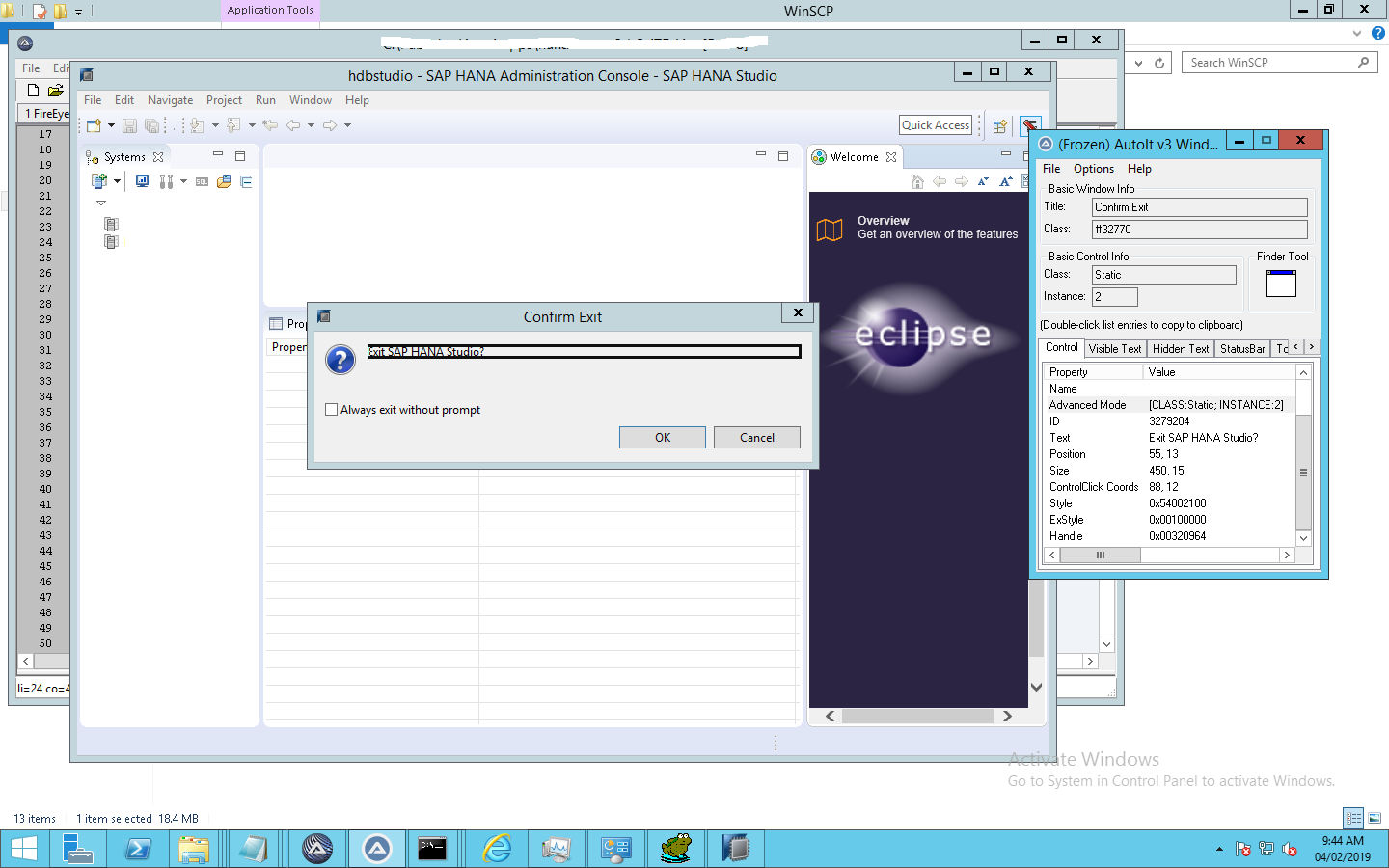The width and height of the screenshot is (1389, 868).
Task: Tick the Always exit without prompt checkbox
Action: click(x=332, y=410)
